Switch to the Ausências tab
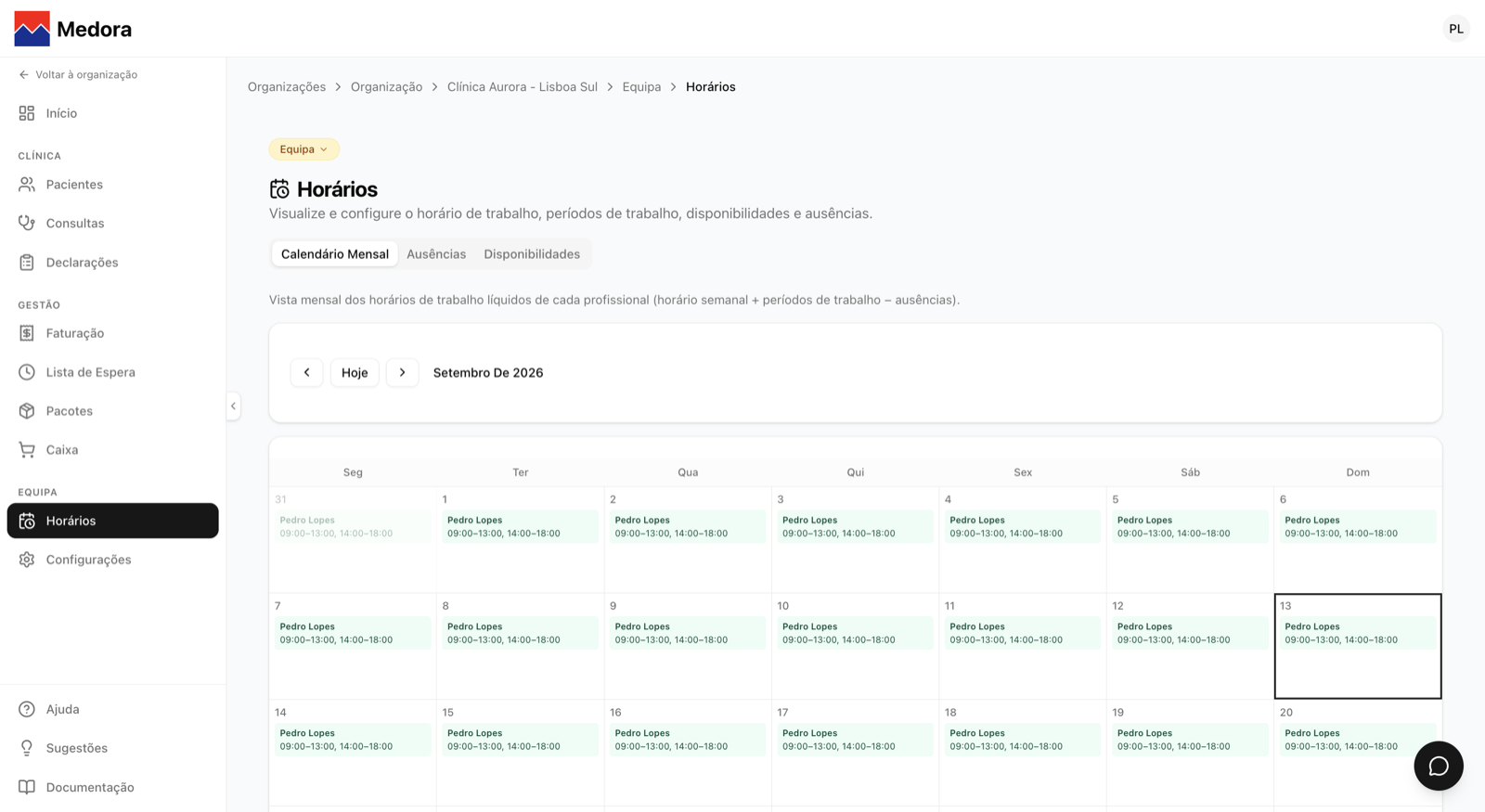The height and width of the screenshot is (812, 1485). point(436,254)
